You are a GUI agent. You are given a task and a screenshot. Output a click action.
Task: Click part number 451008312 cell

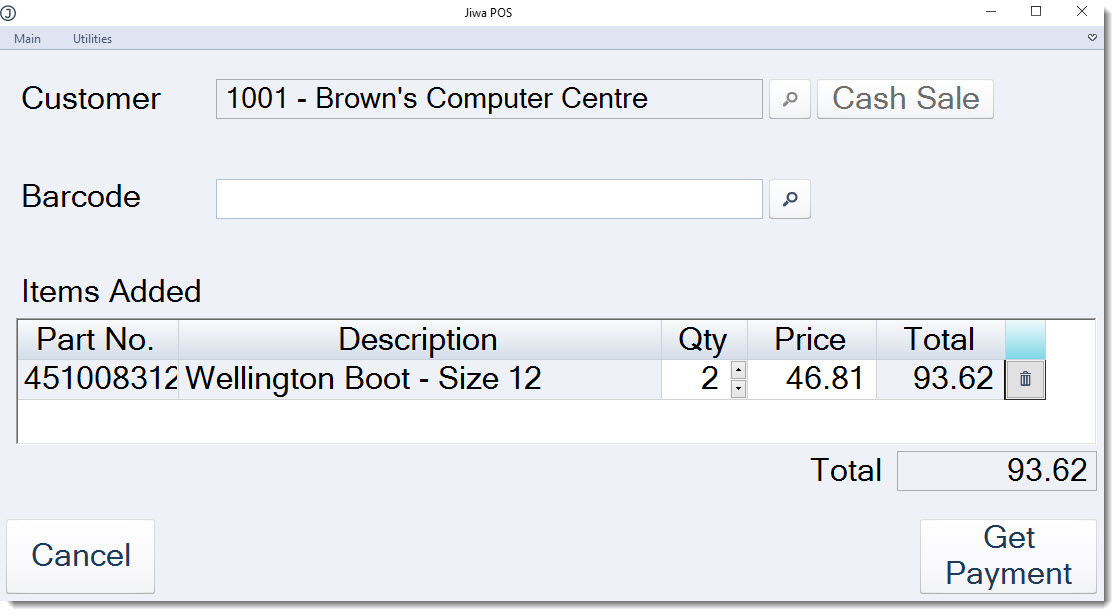click(x=98, y=379)
